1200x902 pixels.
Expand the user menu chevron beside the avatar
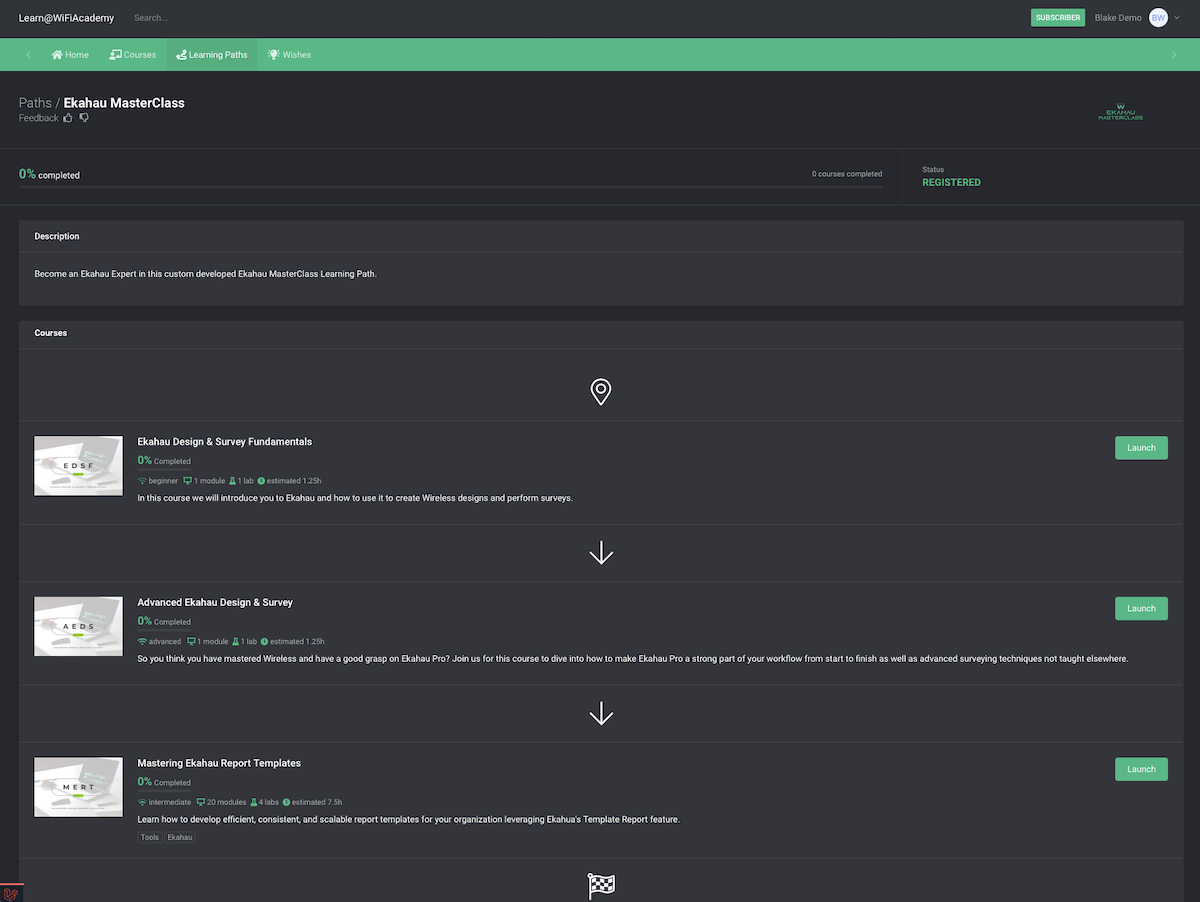(x=1177, y=18)
